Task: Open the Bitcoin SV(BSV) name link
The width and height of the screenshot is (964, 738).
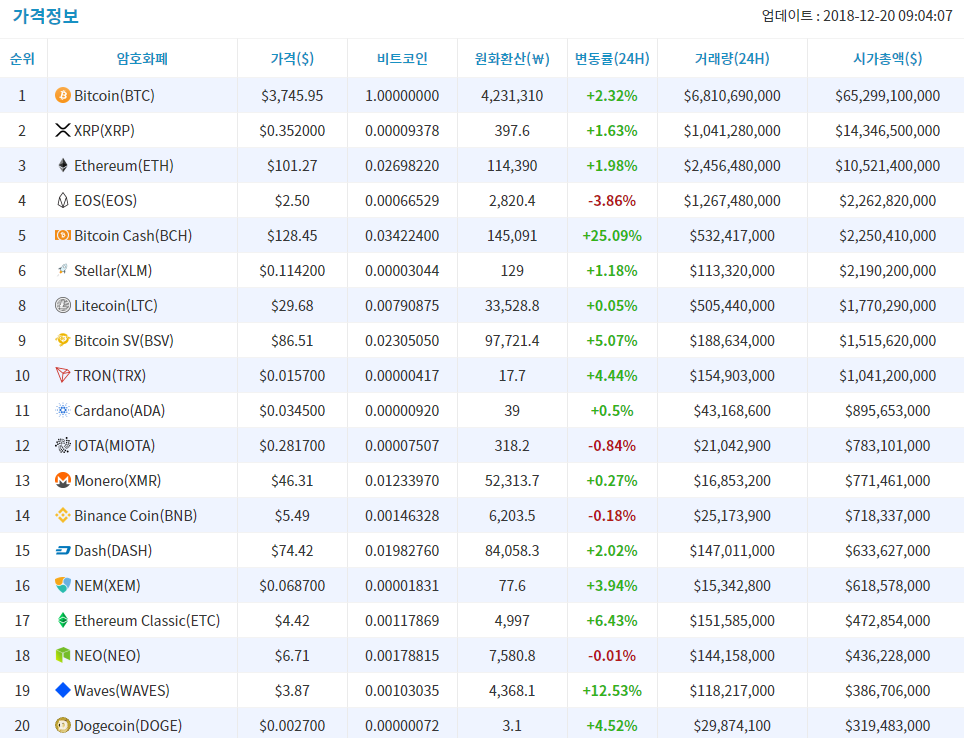Action: pyautogui.click(x=124, y=341)
